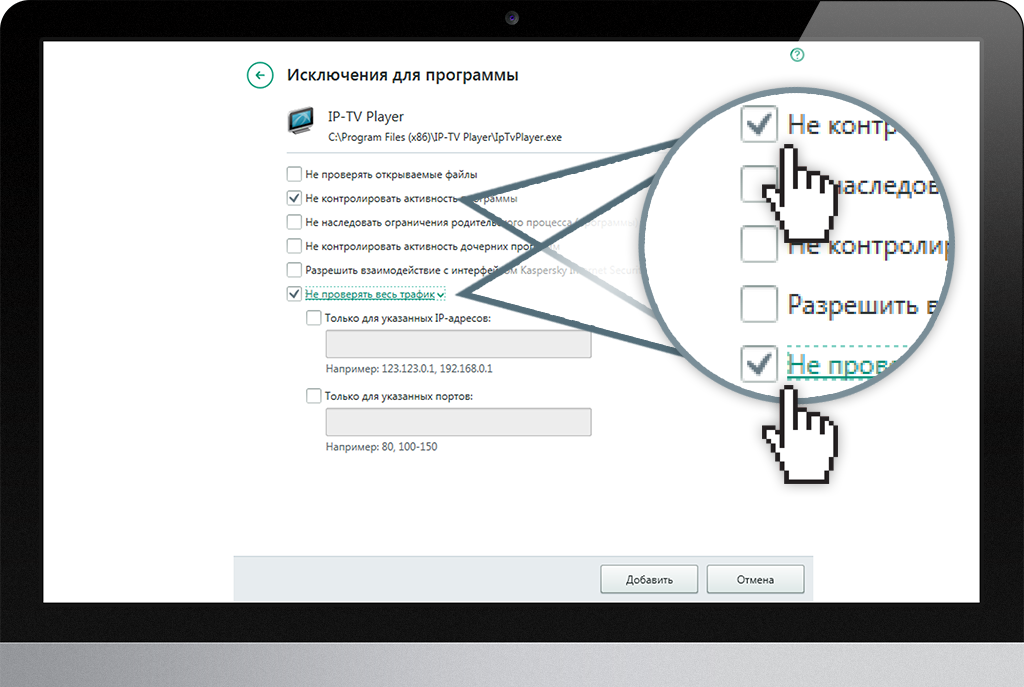The width and height of the screenshot is (1024, 687).
Task: Click the IP addresses input field
Action: (x=458, y=345)
